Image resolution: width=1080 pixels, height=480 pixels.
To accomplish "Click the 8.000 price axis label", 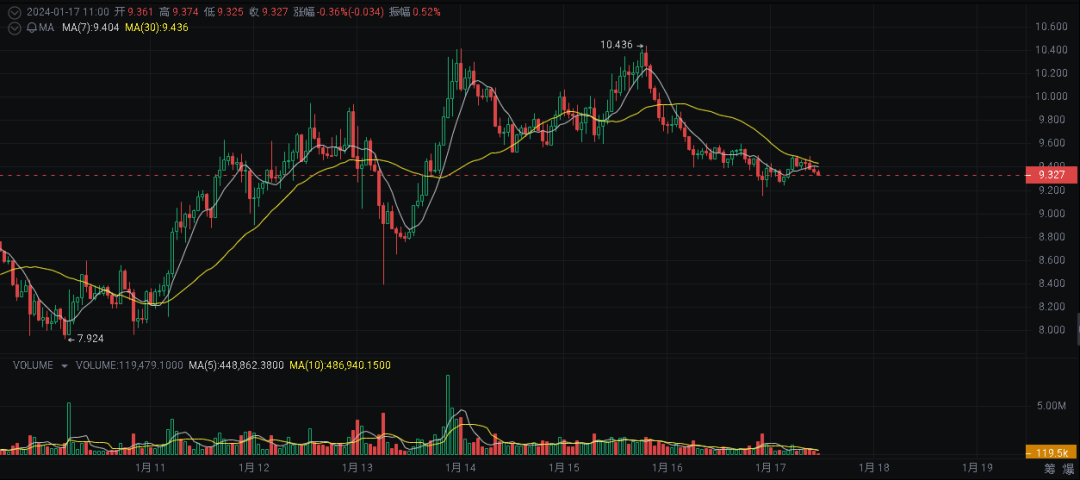I will click(x=1051, y=329).
